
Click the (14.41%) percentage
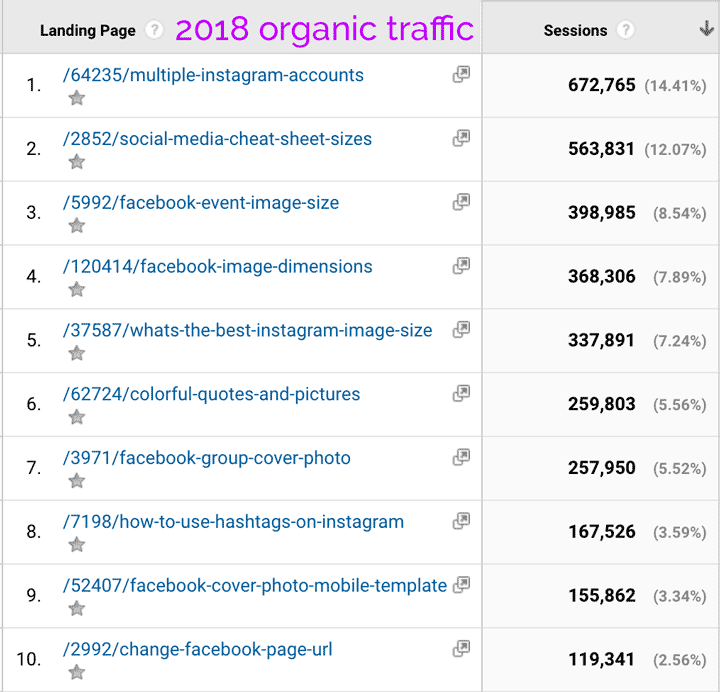click(x=675, y=86)
